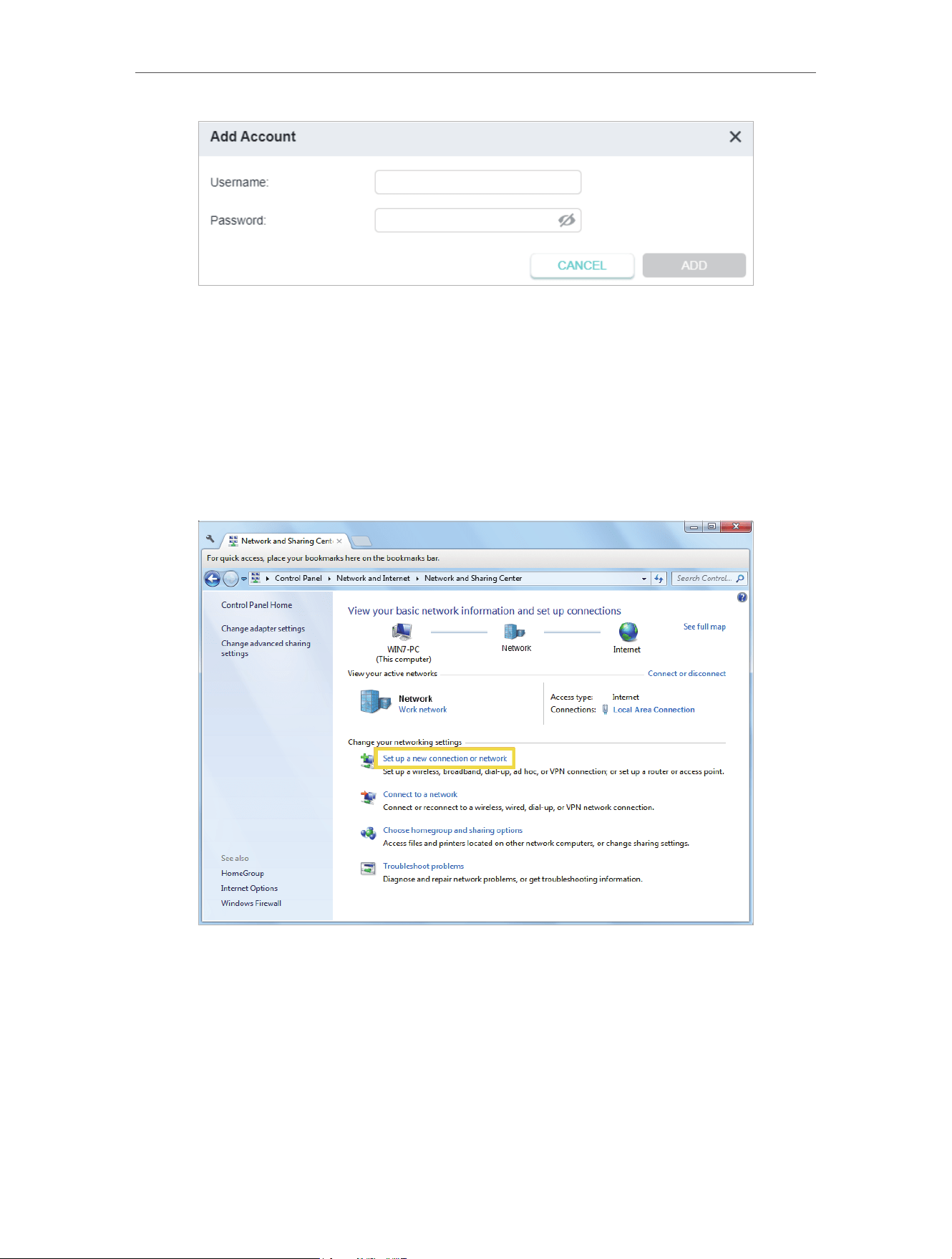This screenshot has height=1259, width=952.
Task: Maximize the Network and Sharing Center window
Action: pyautogui.click(x=711, y=526)
